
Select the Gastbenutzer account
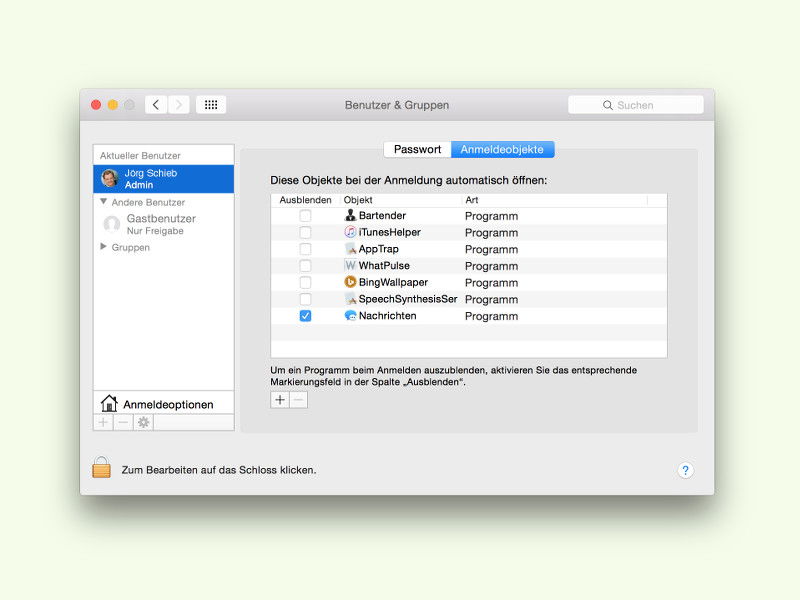[164, 224]
